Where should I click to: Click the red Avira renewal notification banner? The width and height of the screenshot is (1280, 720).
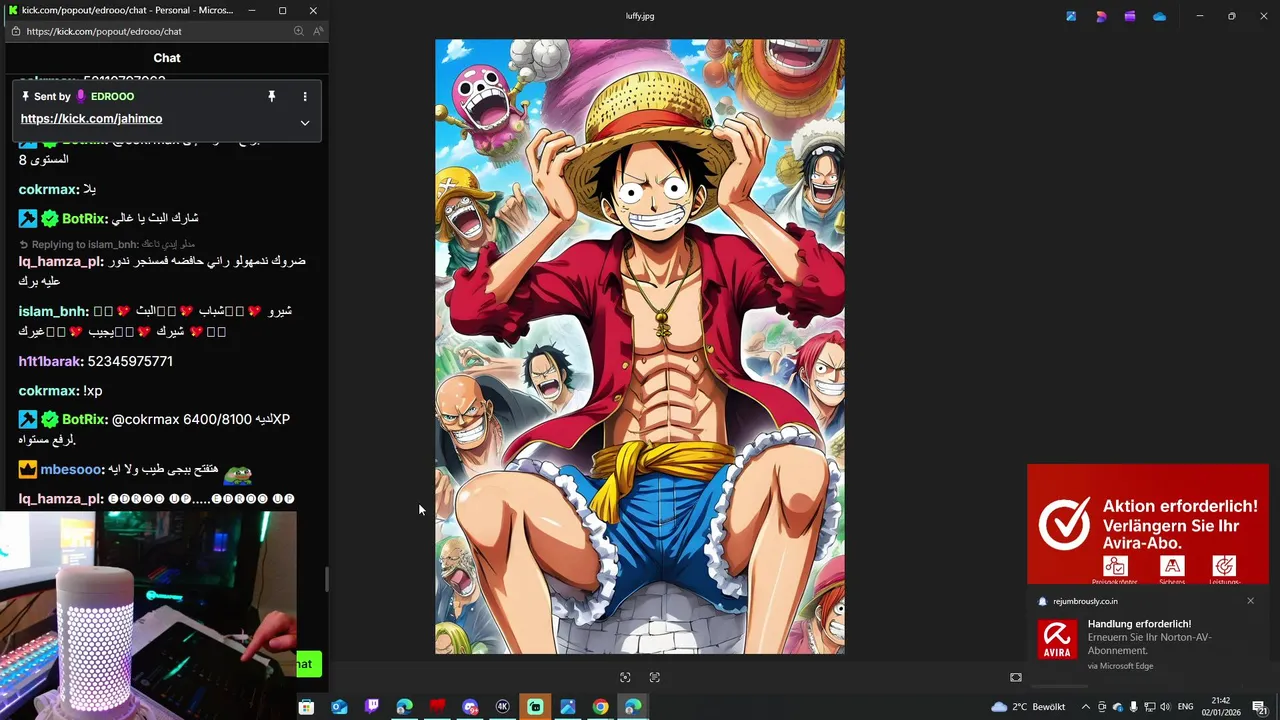pos(1147,524)
